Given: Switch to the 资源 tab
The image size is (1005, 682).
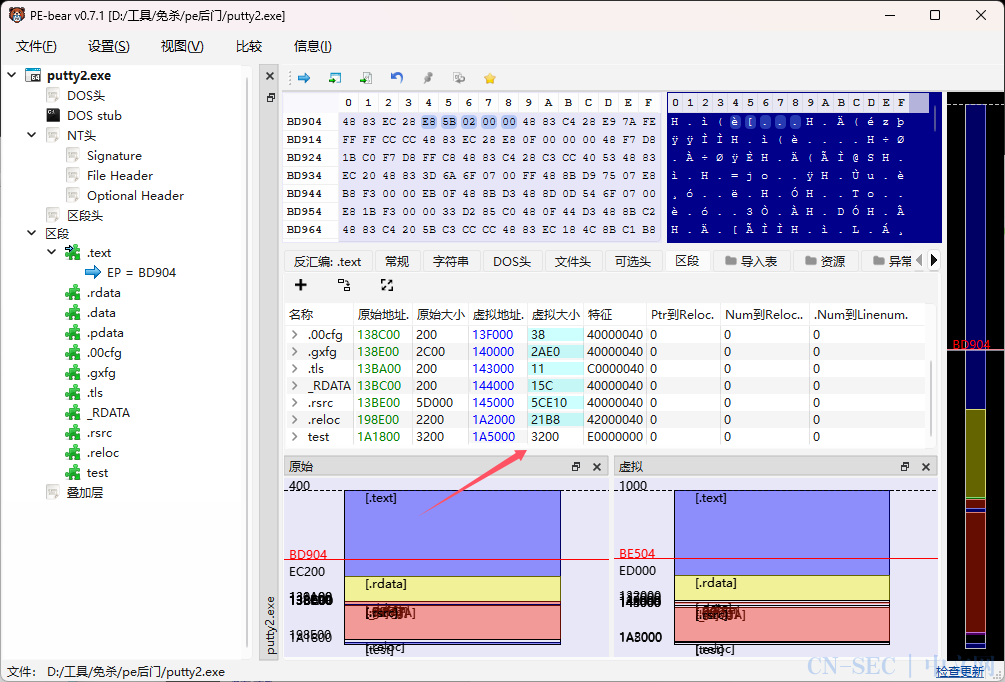Looking at the screenshot, I should tap(826, 261).
